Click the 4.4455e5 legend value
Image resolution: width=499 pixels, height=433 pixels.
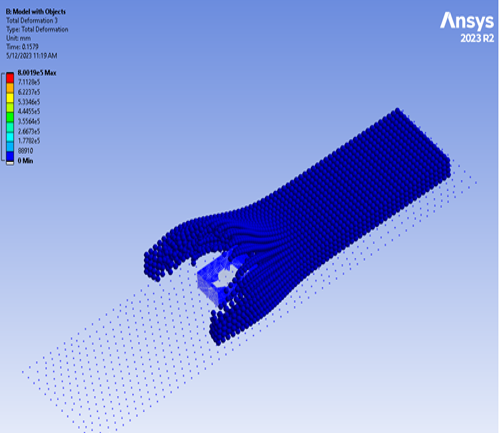tap(29, 111)
